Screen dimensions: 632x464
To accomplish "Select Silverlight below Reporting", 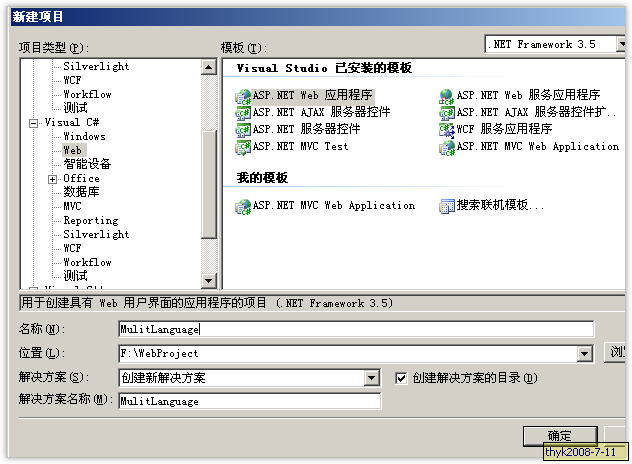I will [96, 234].
